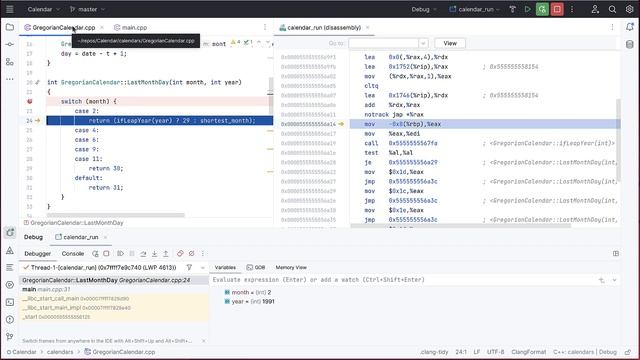The image size is (640, 360).
Task: Click the Evaluate expression input field
Action: pos(402,280)
